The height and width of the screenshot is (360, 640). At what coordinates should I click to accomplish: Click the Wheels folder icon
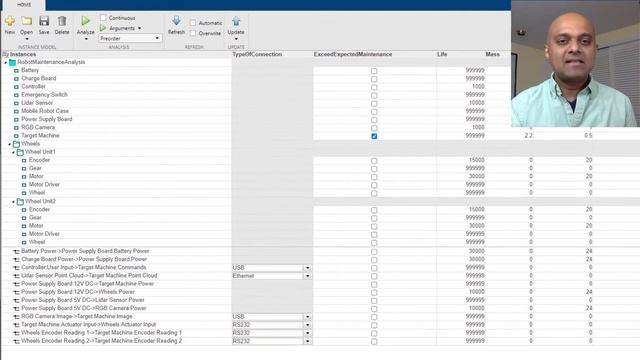(x=16, y=144)
